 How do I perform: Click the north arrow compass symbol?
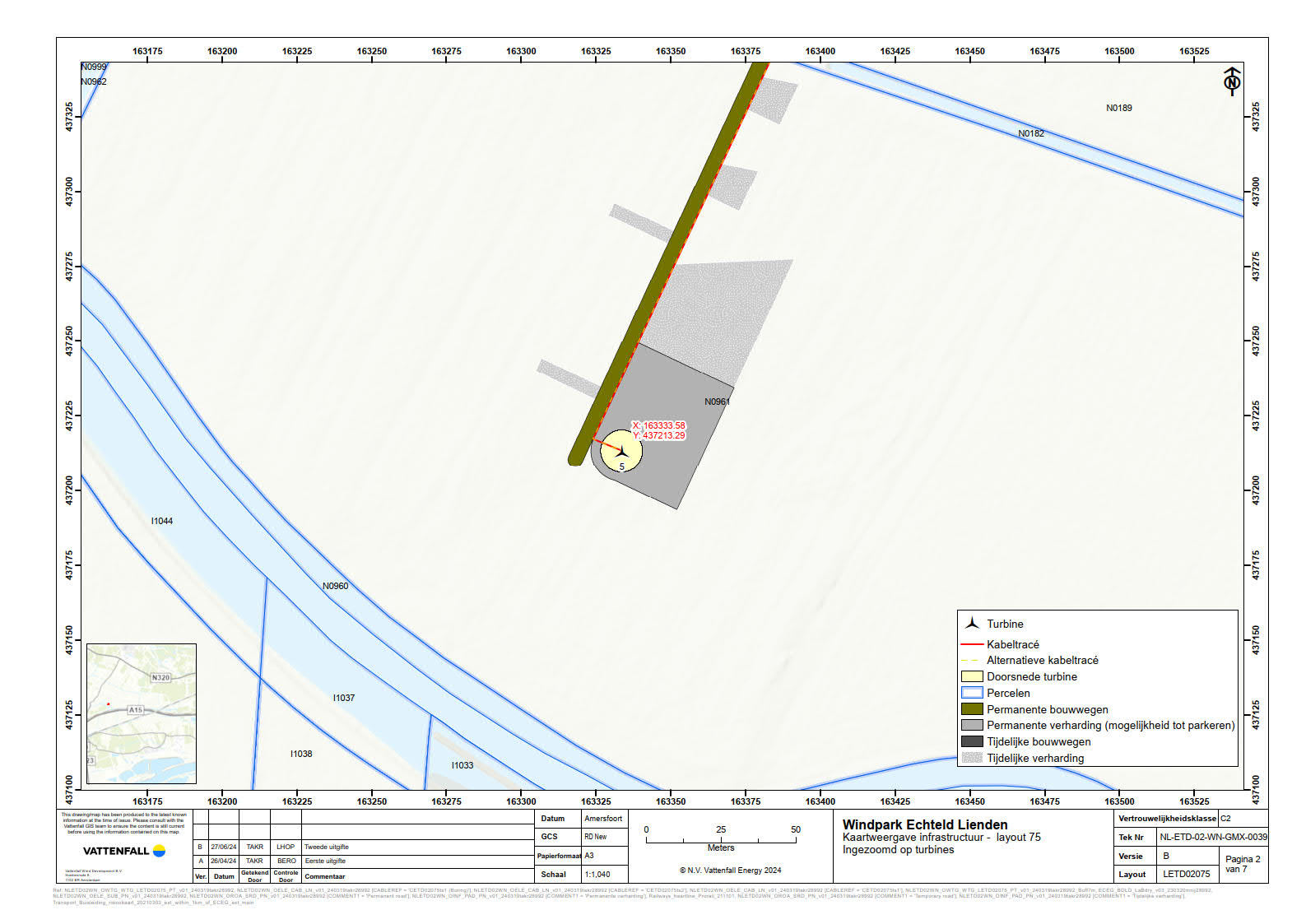click(1232, 81)
